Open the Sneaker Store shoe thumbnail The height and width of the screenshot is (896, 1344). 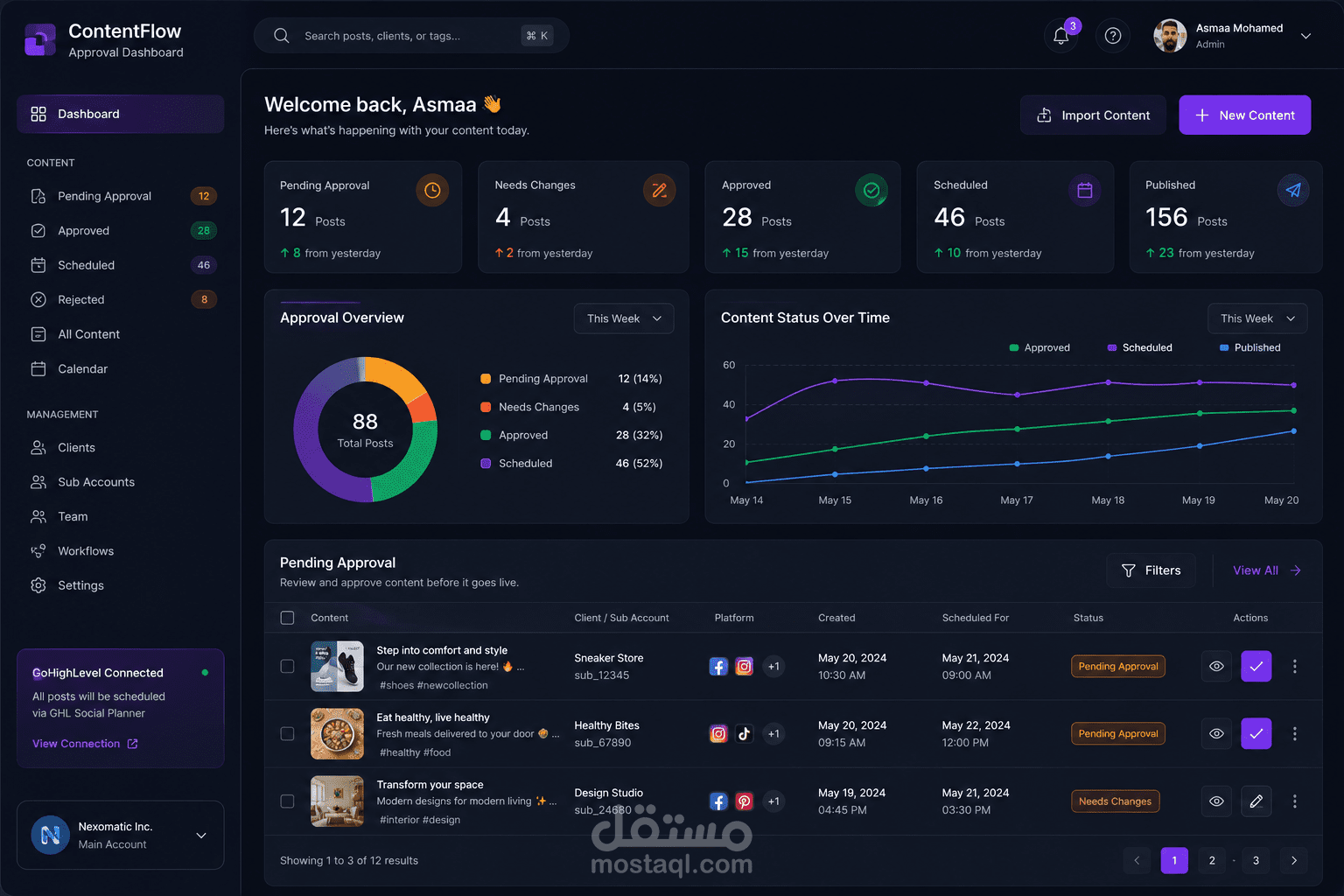coord(337,666)
